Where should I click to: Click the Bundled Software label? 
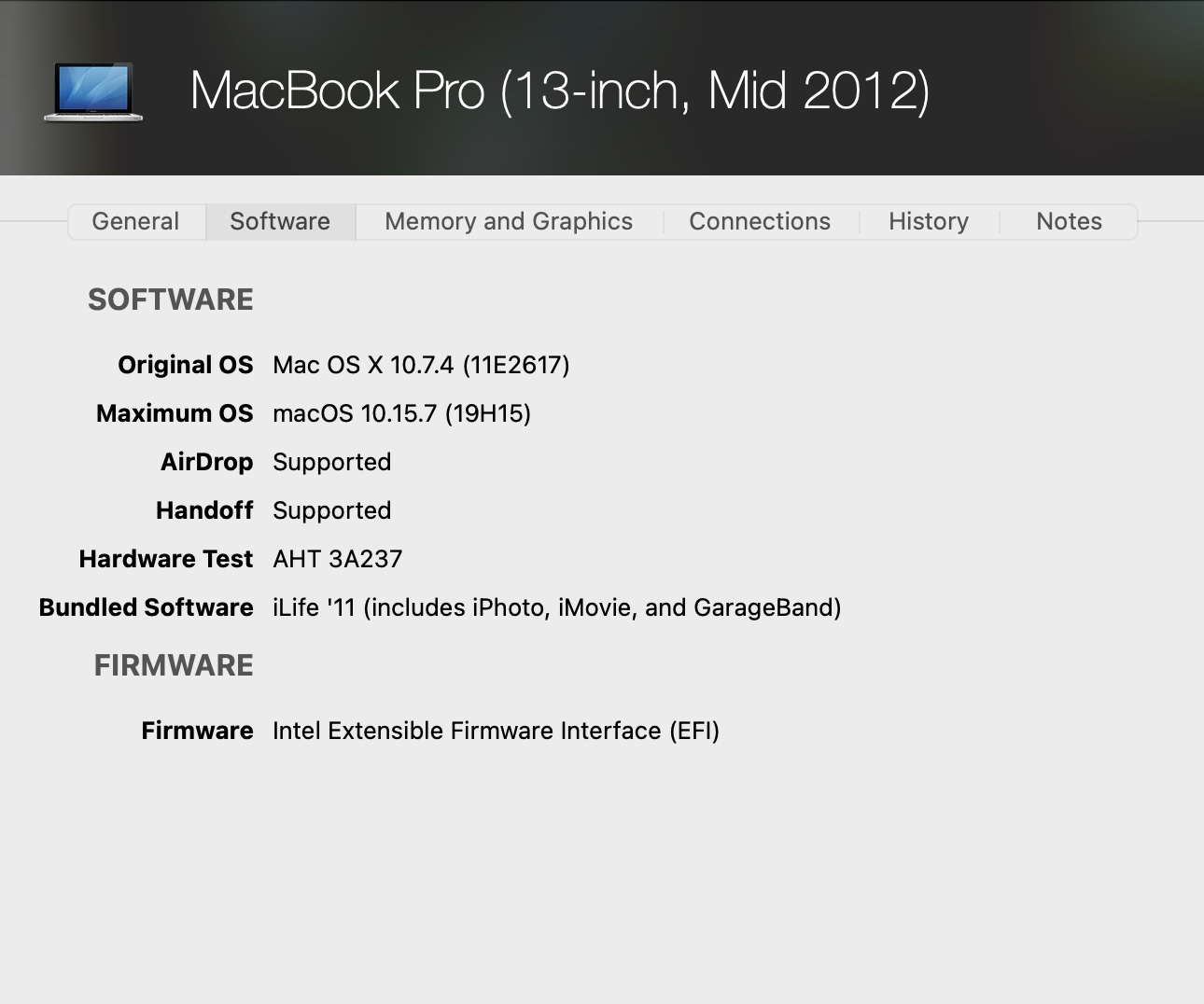(x=147, y=607)
